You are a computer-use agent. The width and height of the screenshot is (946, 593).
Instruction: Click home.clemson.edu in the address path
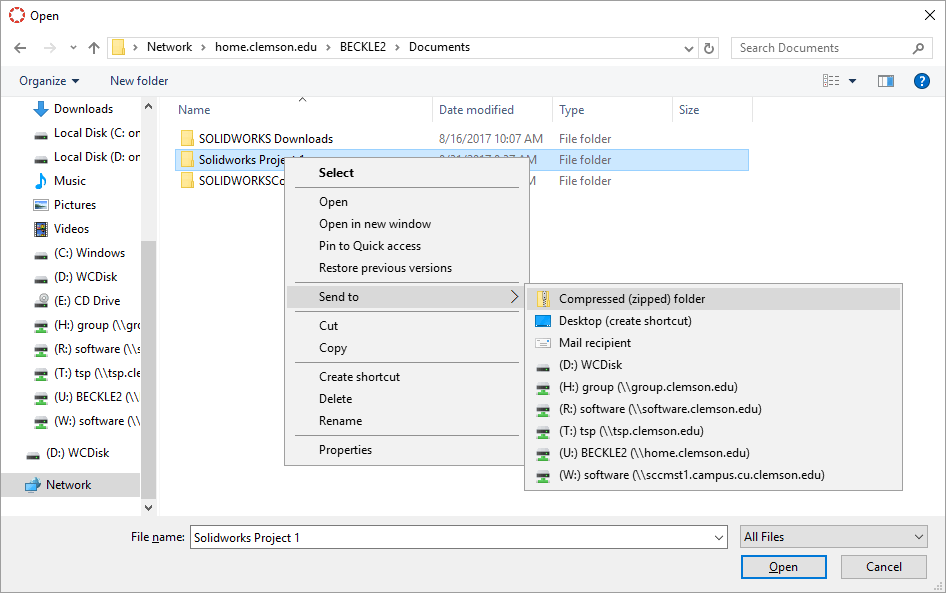point(265,47)
